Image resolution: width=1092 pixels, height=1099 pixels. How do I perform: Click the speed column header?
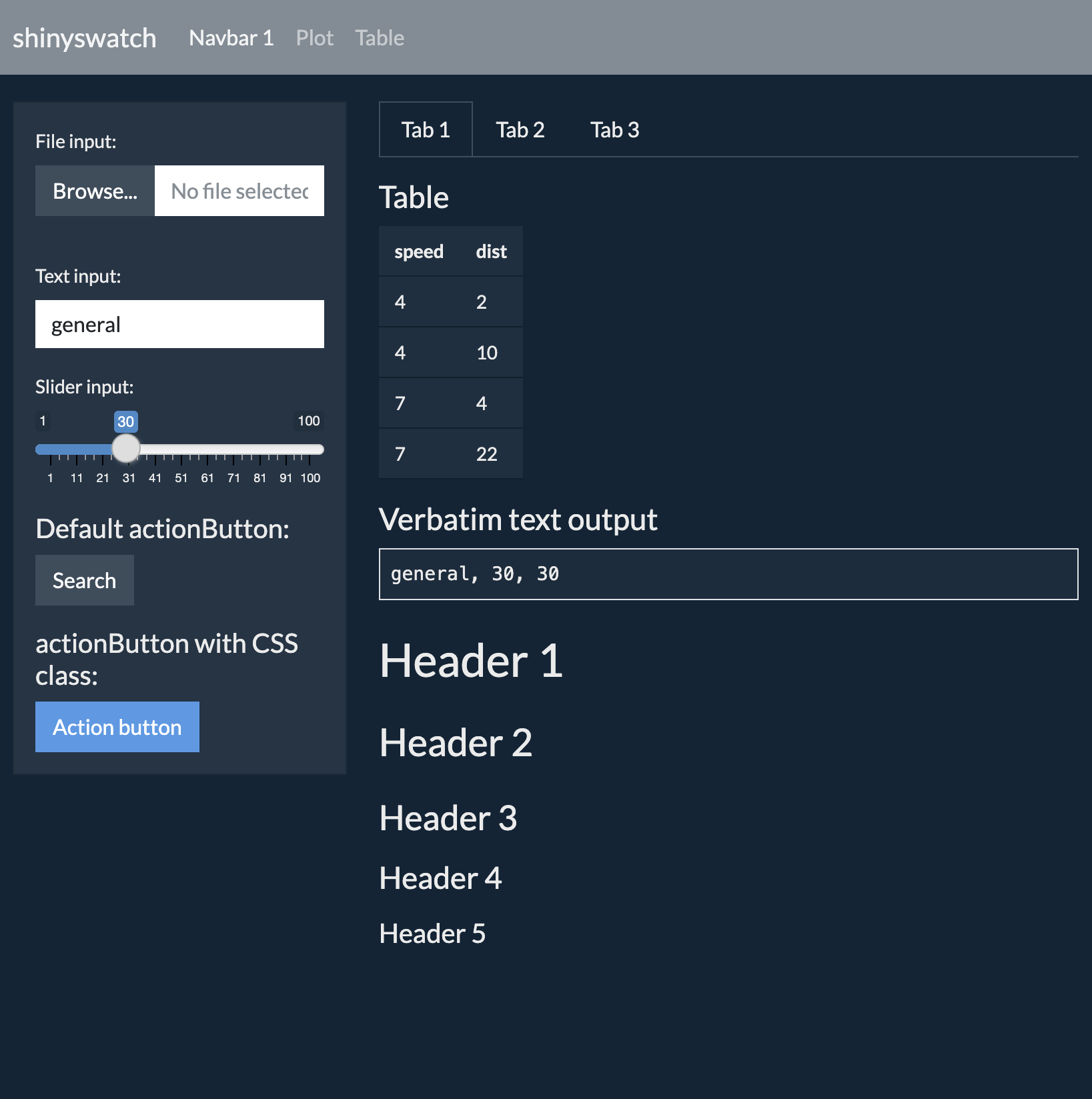coord(418,252)
